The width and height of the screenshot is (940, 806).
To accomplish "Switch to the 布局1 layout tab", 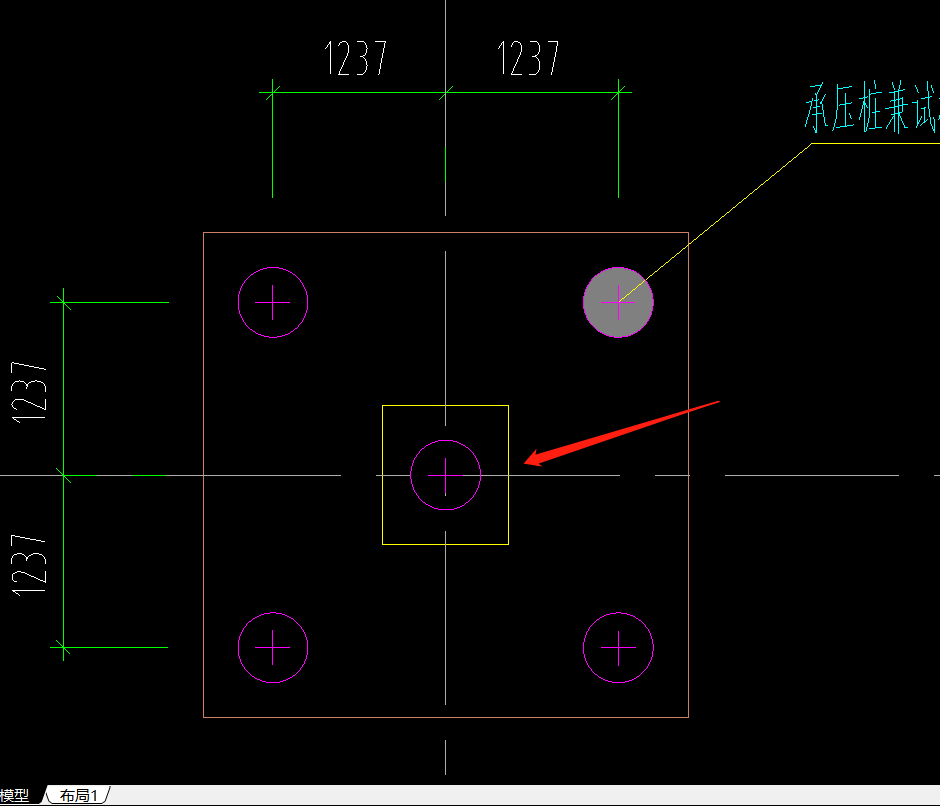I will coord(78,795).
